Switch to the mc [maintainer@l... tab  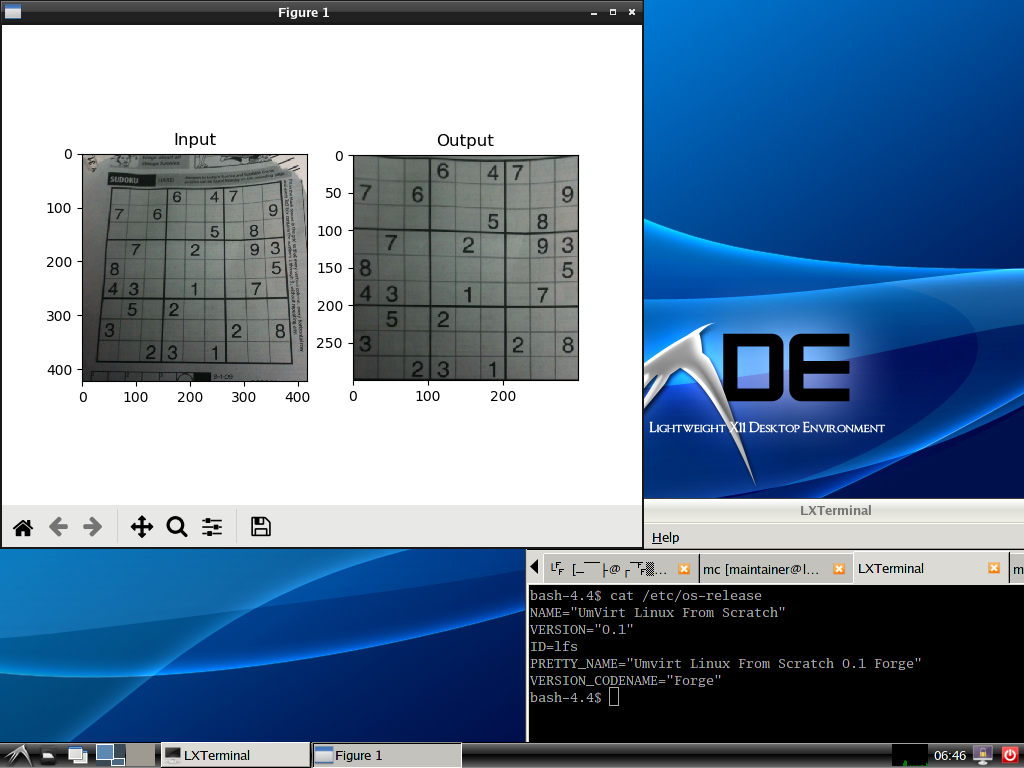tap(762, 569)
